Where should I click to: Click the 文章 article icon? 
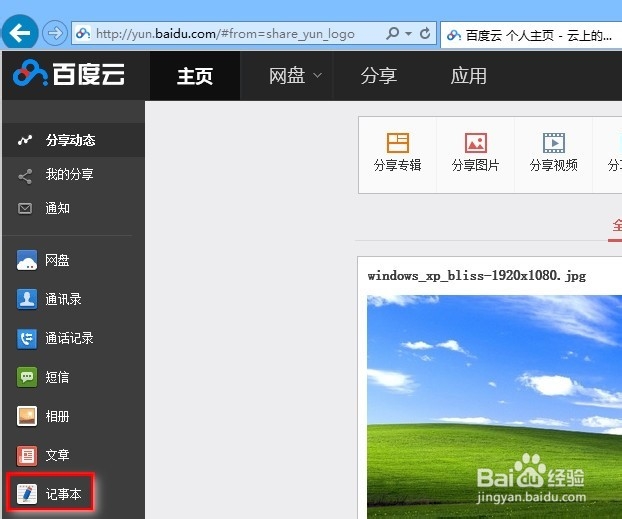click(27, 455)
